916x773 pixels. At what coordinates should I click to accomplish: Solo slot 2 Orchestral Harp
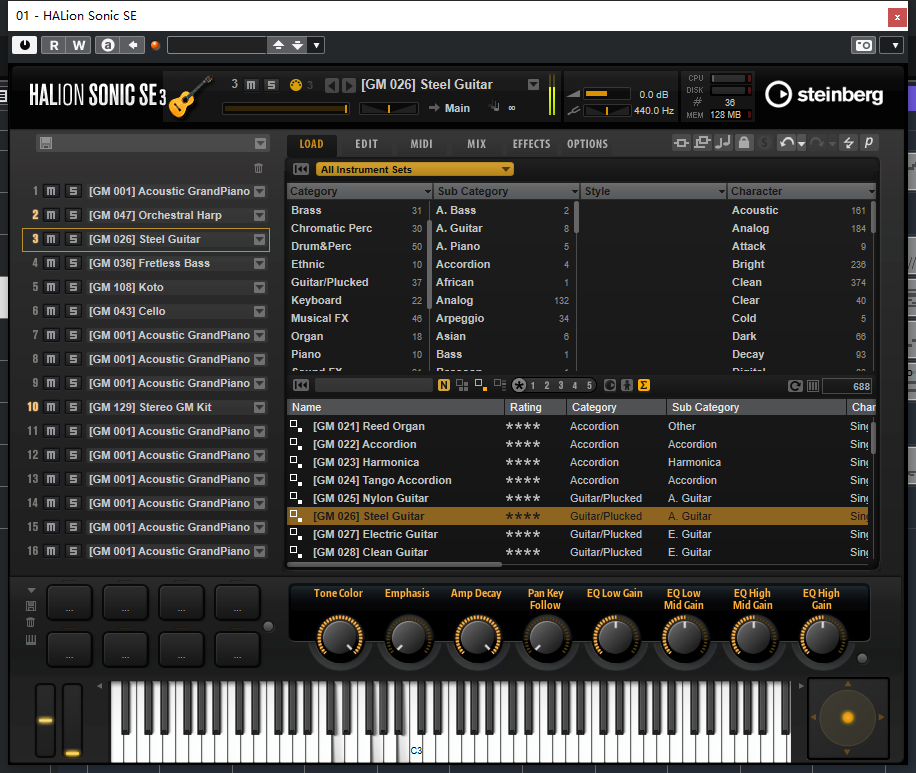tap(73, 215)
